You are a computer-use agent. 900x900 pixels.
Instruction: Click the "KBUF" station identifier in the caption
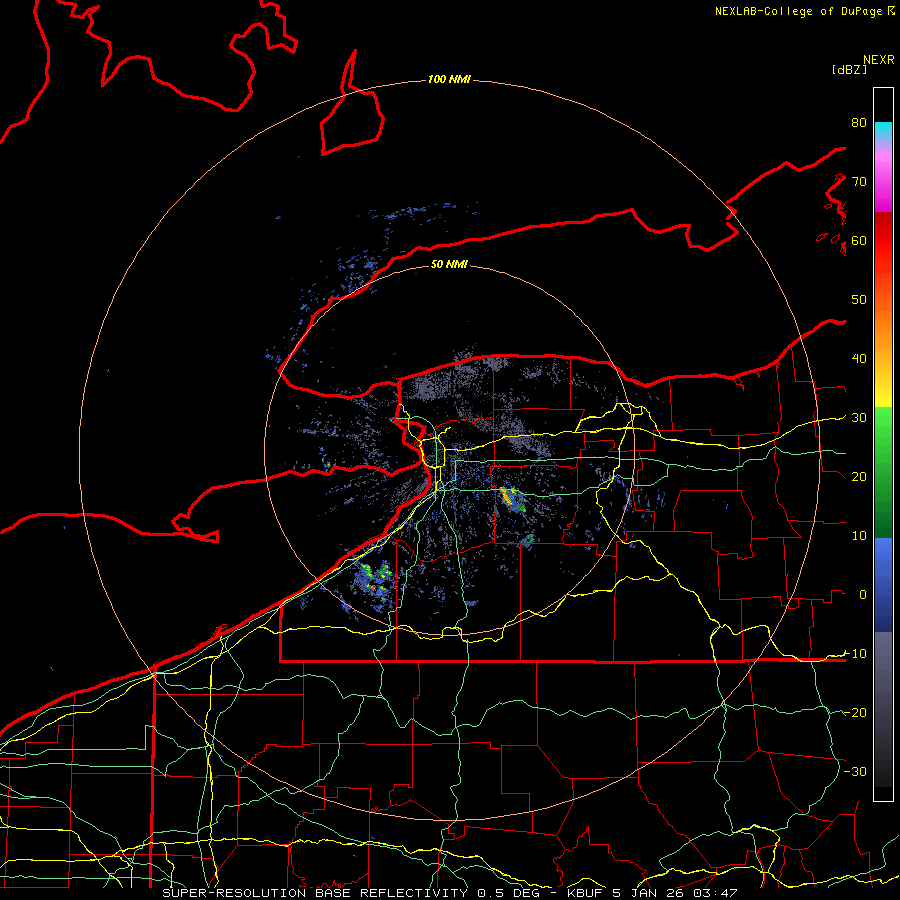point(584,893)
